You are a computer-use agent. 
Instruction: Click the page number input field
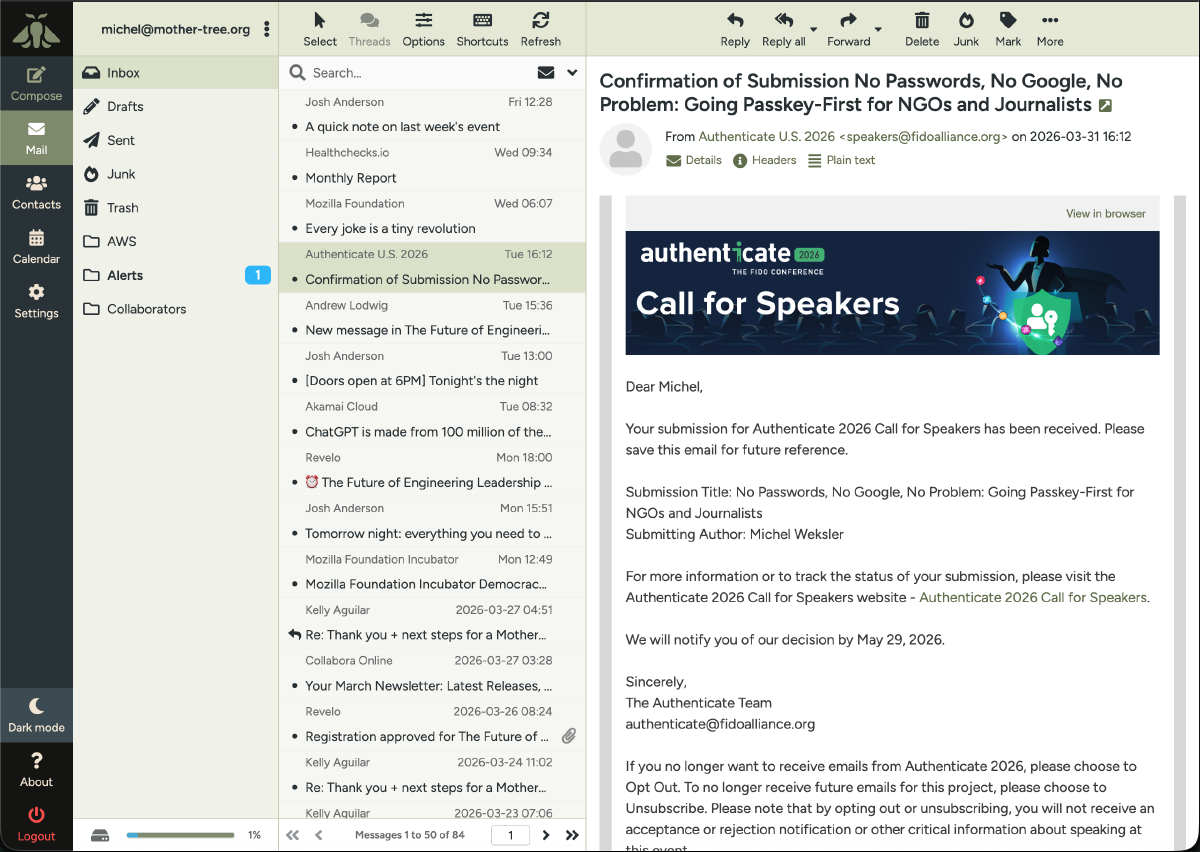[510, 834]
